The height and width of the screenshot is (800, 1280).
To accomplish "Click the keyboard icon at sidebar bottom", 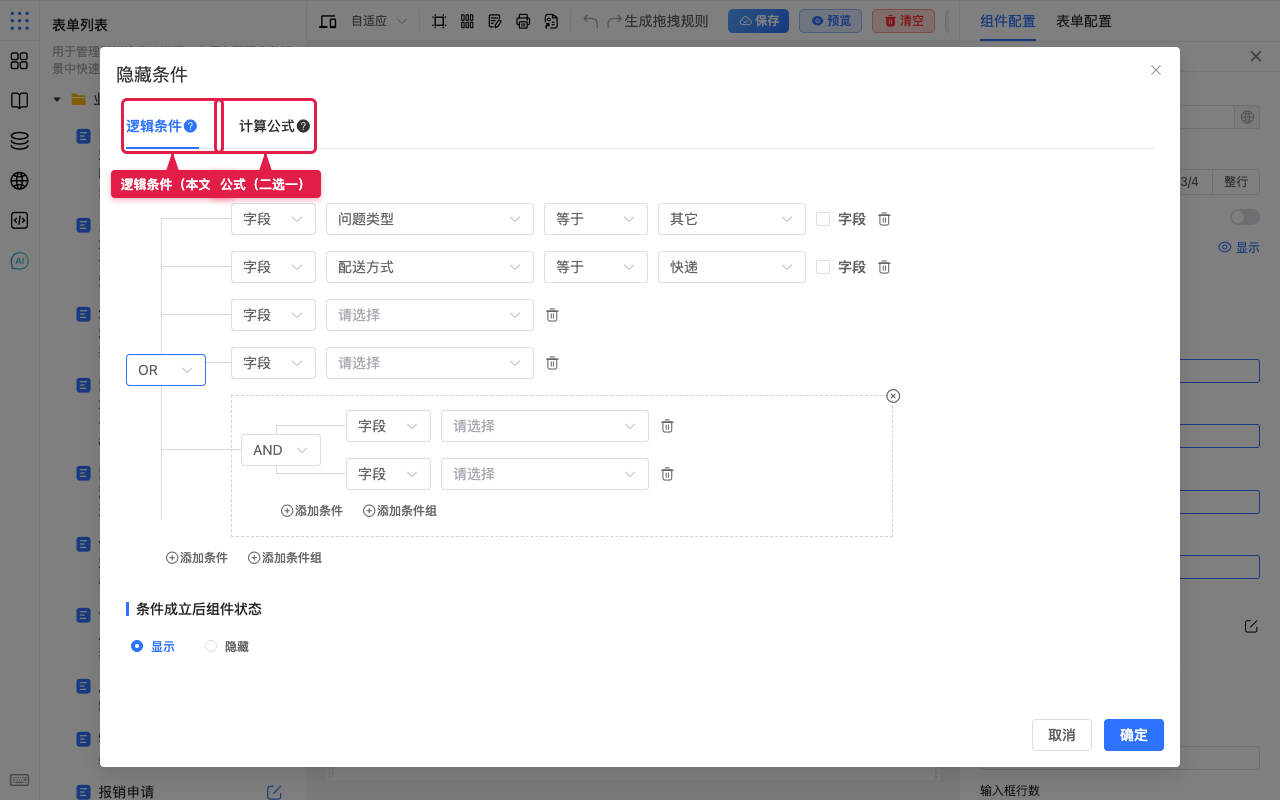I will coord(19,780).
